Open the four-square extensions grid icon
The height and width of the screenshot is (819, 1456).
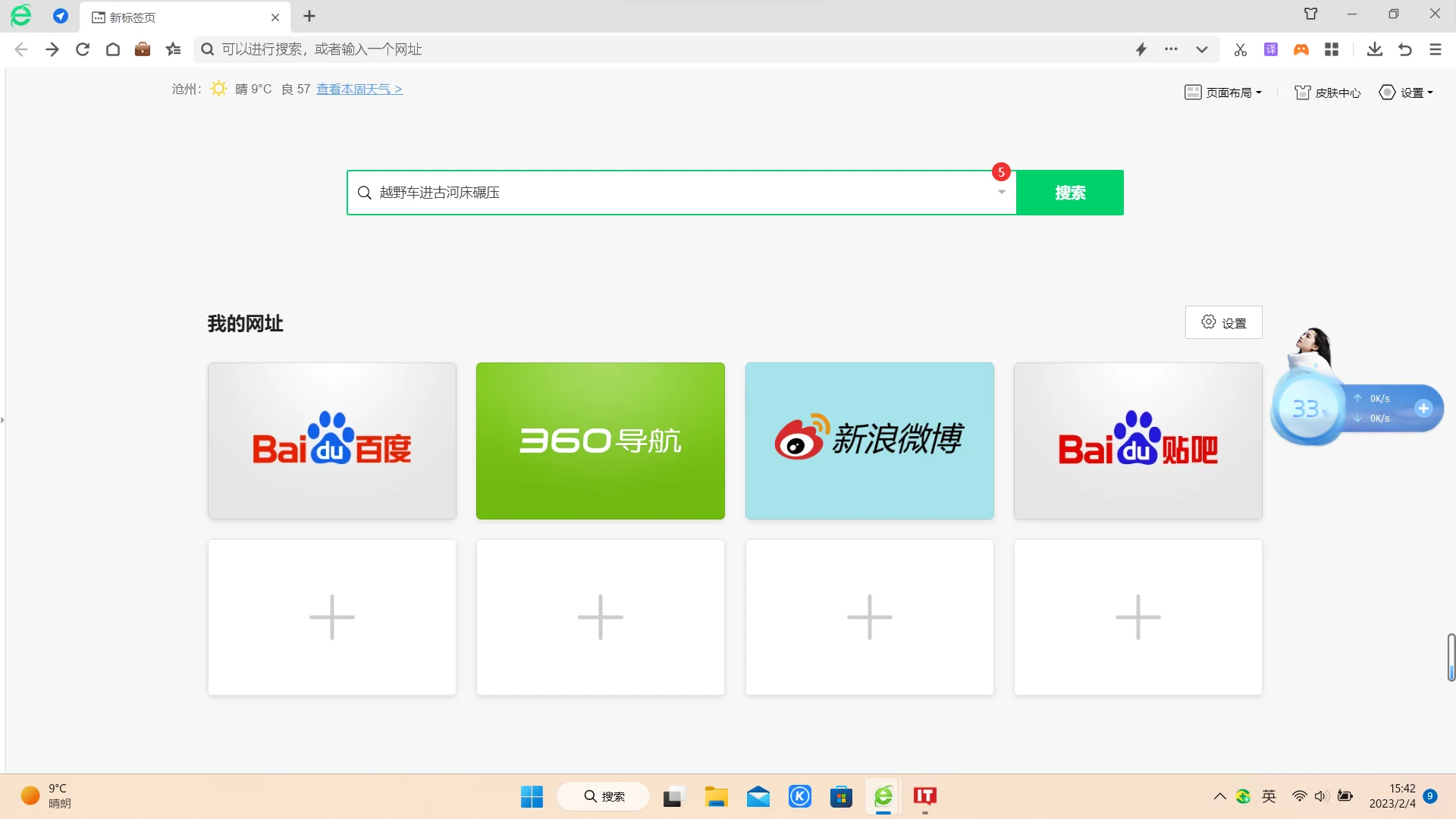1332,49
